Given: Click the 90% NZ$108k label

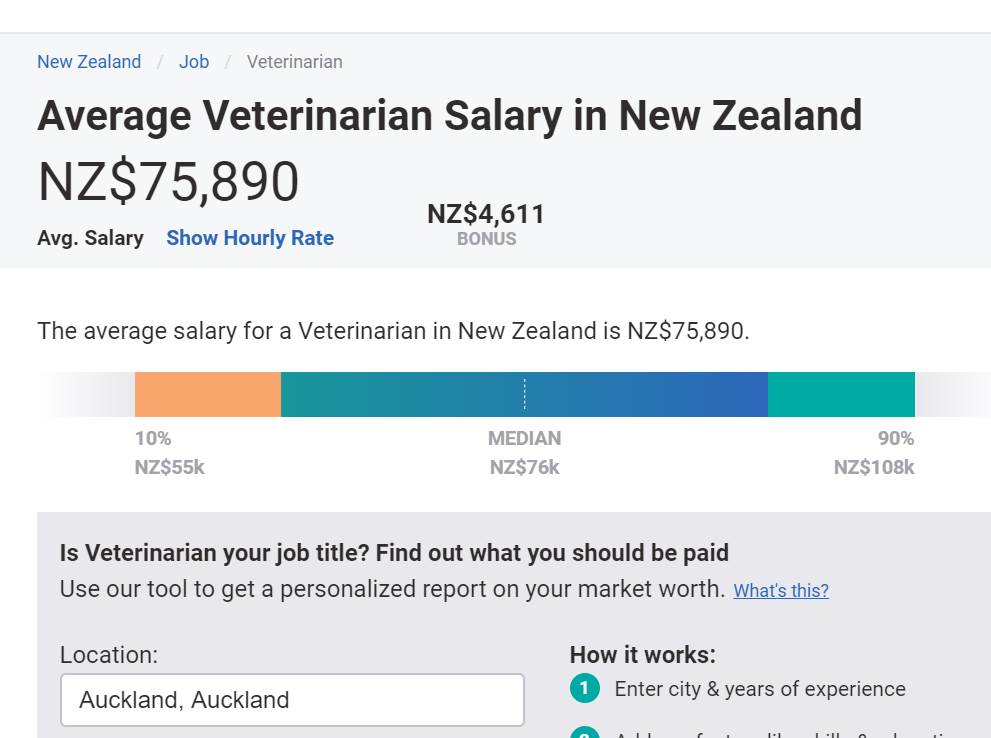Looking at the screenshot, I should coord(875,453).
